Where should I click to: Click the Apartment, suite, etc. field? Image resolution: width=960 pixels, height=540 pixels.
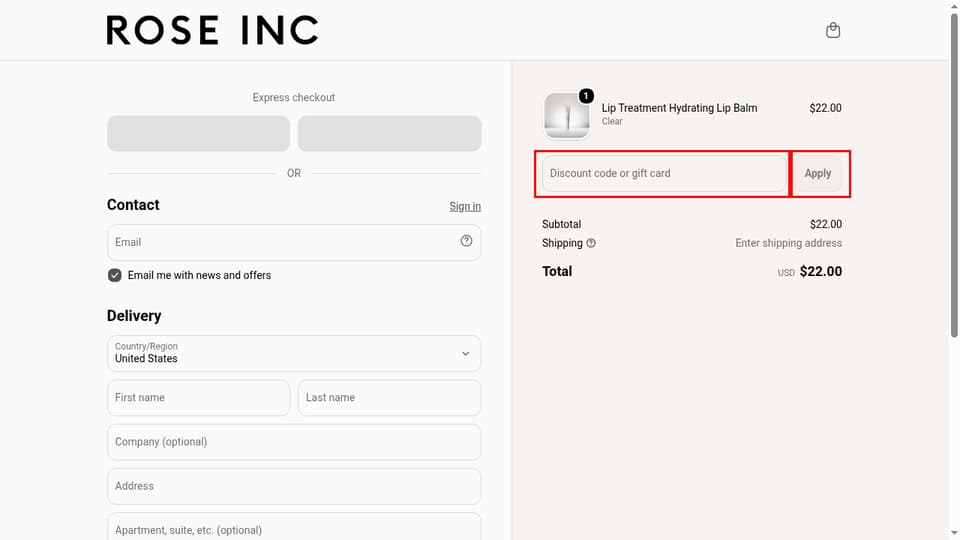pyautogui.click(x=294, y=527)
